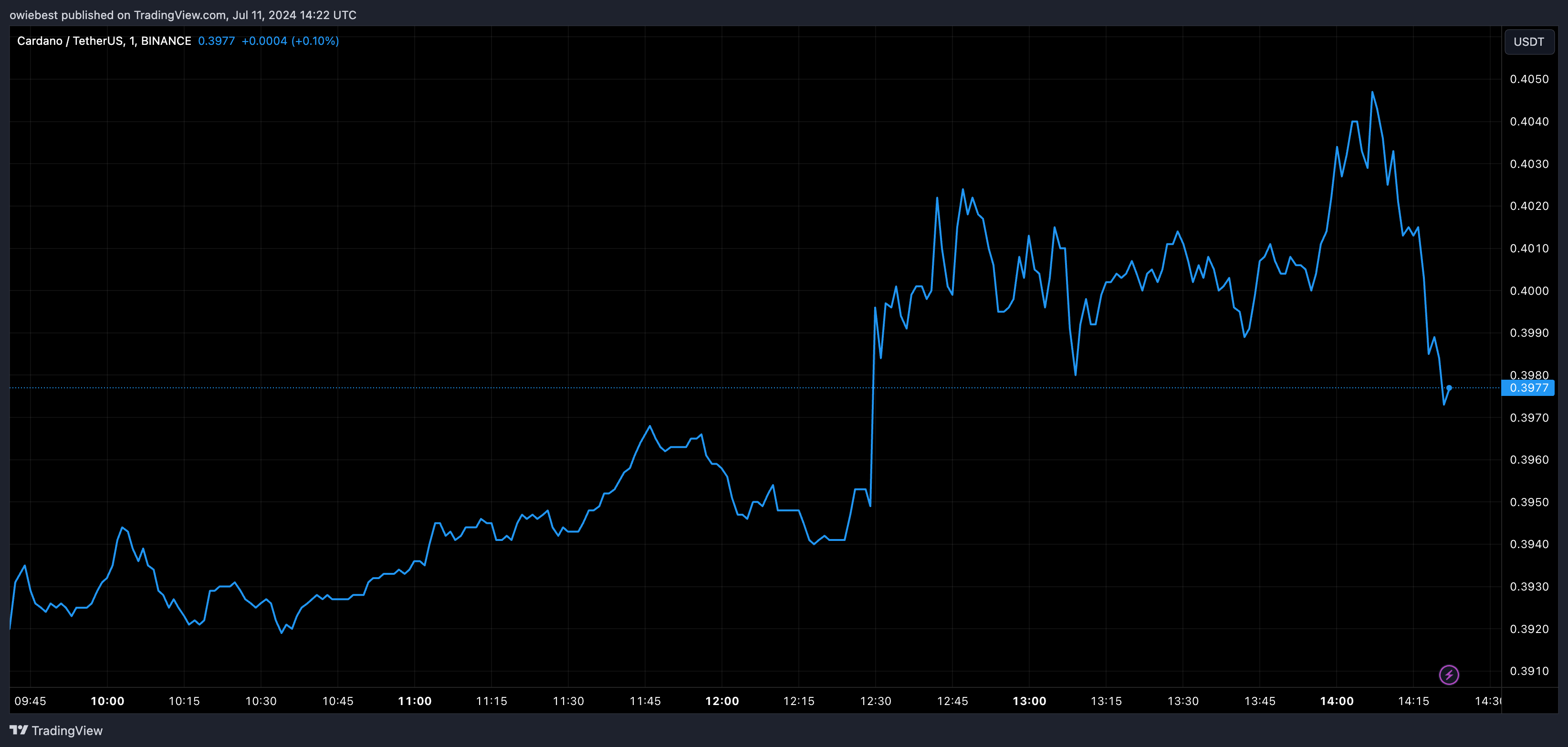Screen dimensions: 1568x747
Task: Click the 12:00 time axis label
Action: pyautogui.click(x=722, y=701)
